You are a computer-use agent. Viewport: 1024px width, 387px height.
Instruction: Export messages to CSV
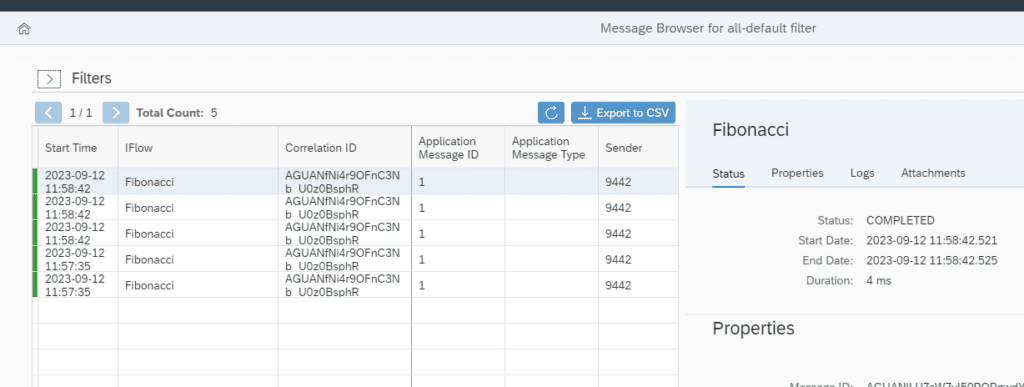pos(623,112)
